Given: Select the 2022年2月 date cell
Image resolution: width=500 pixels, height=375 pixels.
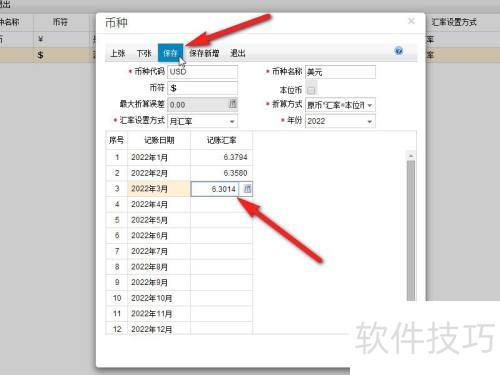Looking at the screenshot, I should (159, 173).
